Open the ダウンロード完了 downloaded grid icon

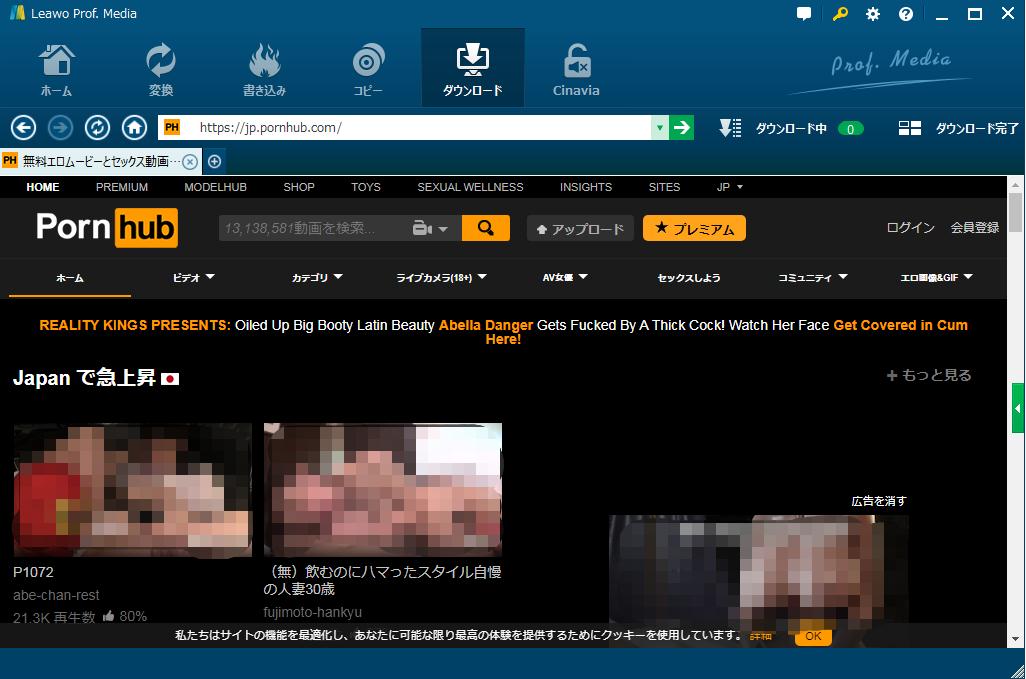click(910, 128)
